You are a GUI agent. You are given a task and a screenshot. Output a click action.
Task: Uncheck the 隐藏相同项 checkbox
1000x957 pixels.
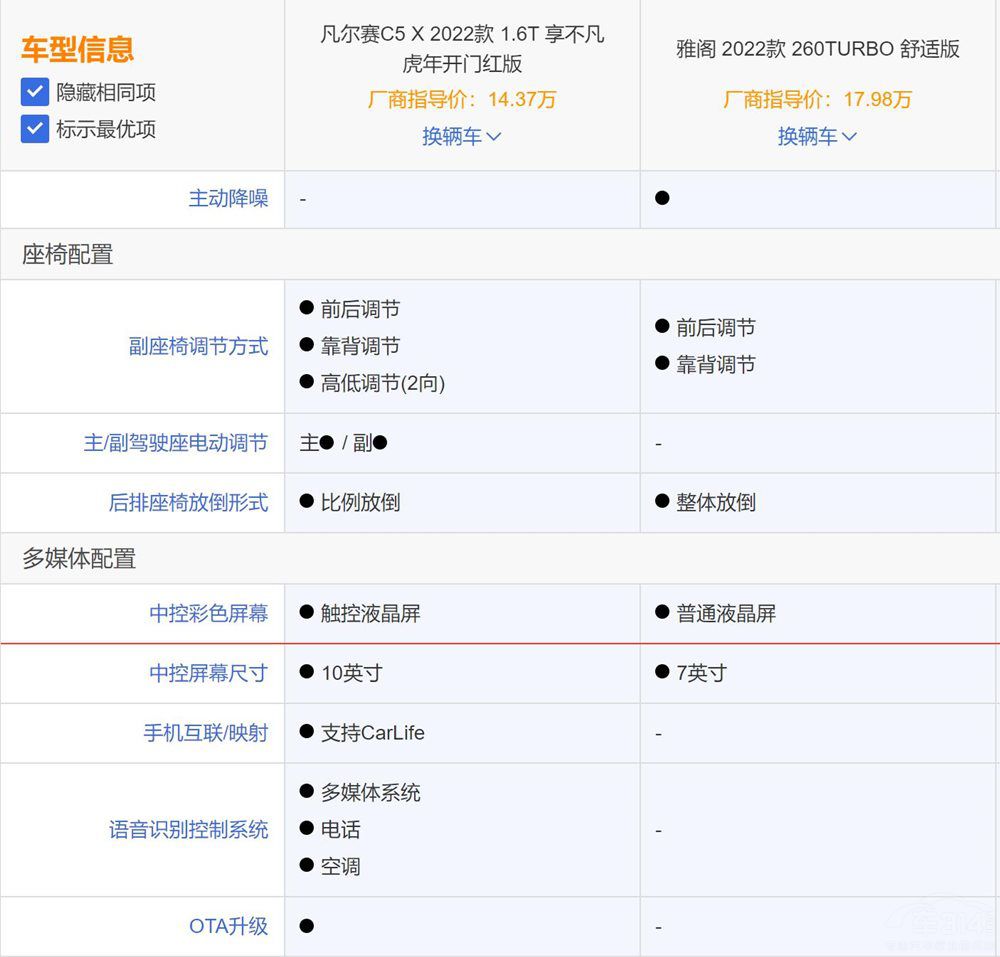(35, 93)
